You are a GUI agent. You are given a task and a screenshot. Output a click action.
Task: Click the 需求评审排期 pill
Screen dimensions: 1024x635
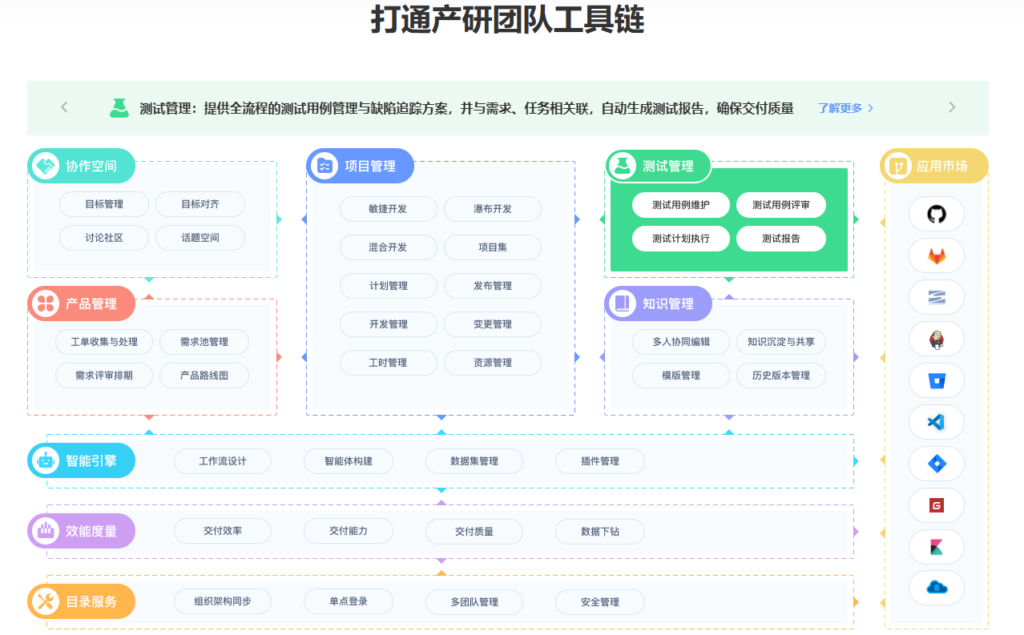click(104, 376)
